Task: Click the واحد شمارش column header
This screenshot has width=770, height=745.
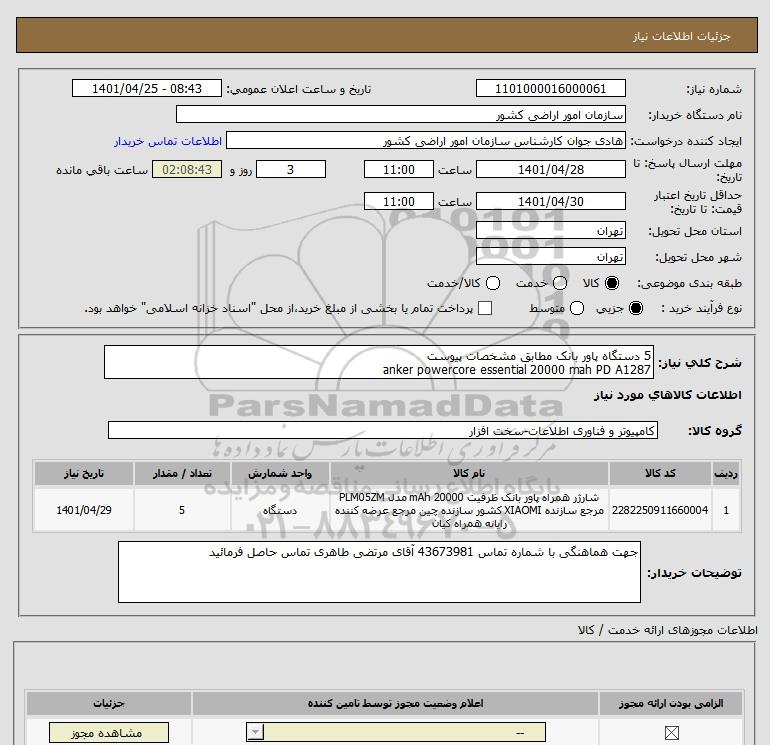Action: point(280,473)
